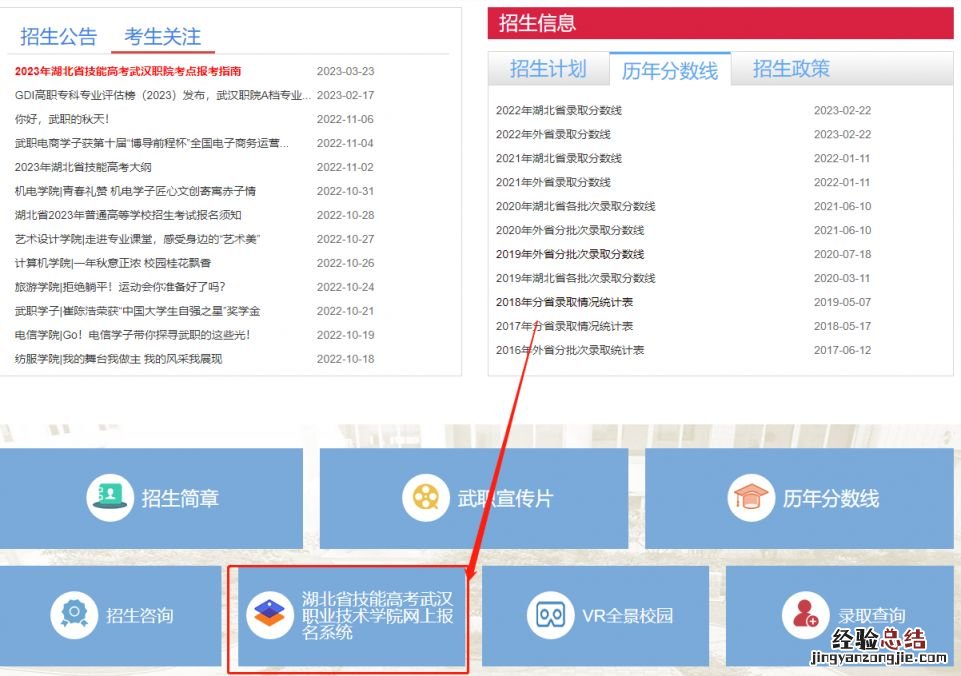The height and width of the screenshot is (676, 961).
Task: Open the 招生计划 tab
Action: tap(548, 69)
